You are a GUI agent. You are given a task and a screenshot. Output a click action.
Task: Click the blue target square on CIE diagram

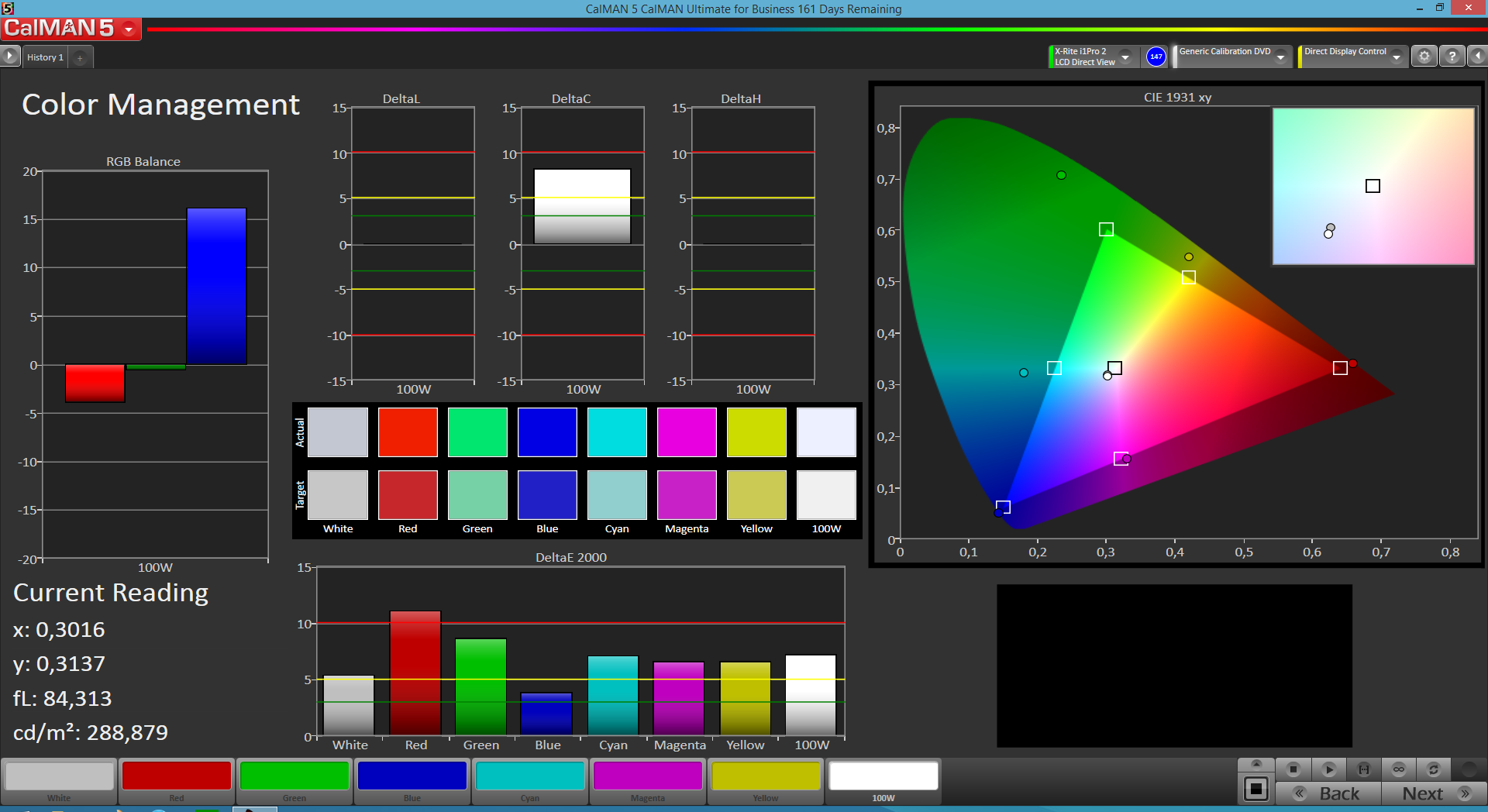click(x=1003, y=507)
